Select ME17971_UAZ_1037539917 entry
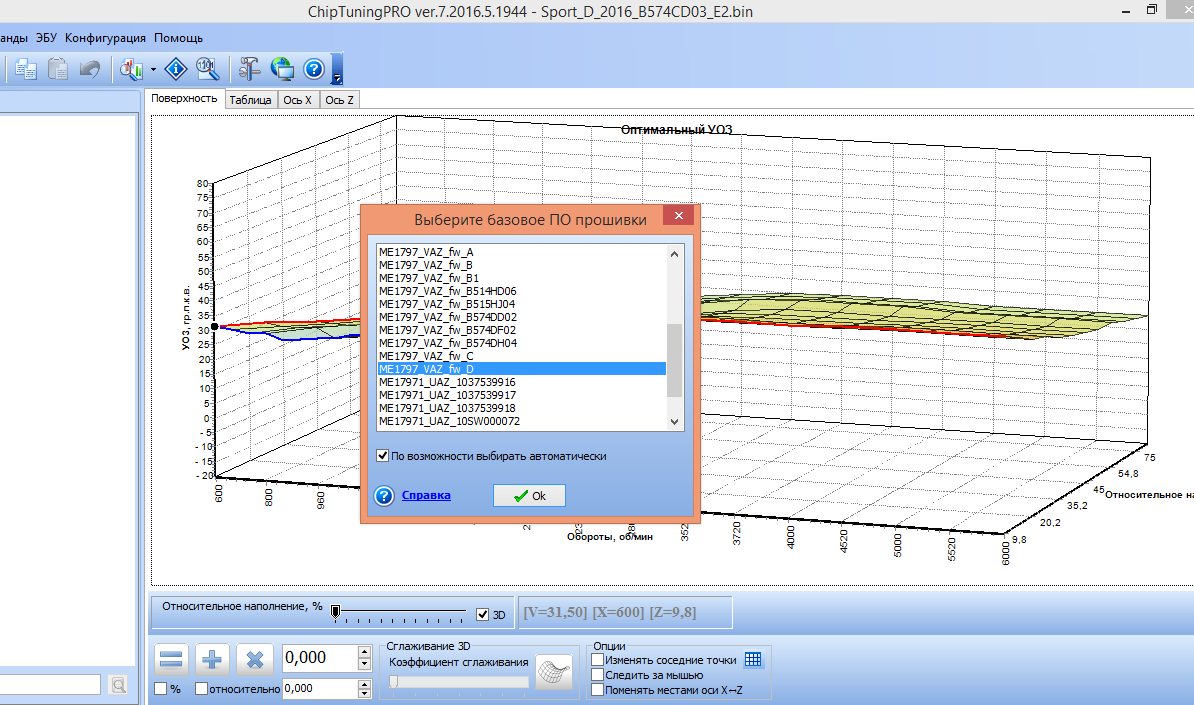The image size is (1194, 705). [522, 394]
